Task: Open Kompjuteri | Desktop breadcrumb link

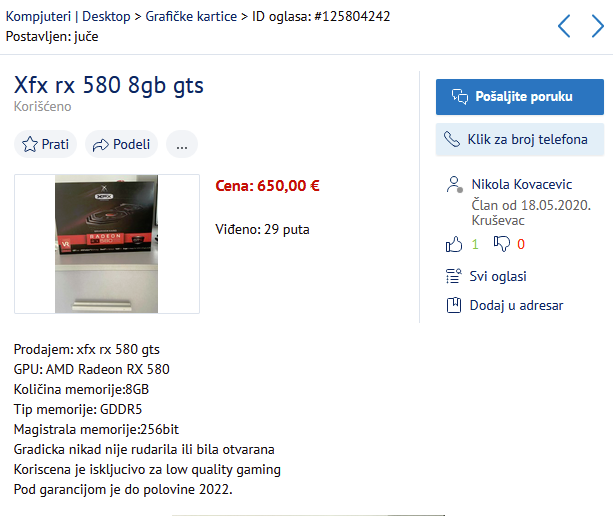Action: tap(68, 16)
